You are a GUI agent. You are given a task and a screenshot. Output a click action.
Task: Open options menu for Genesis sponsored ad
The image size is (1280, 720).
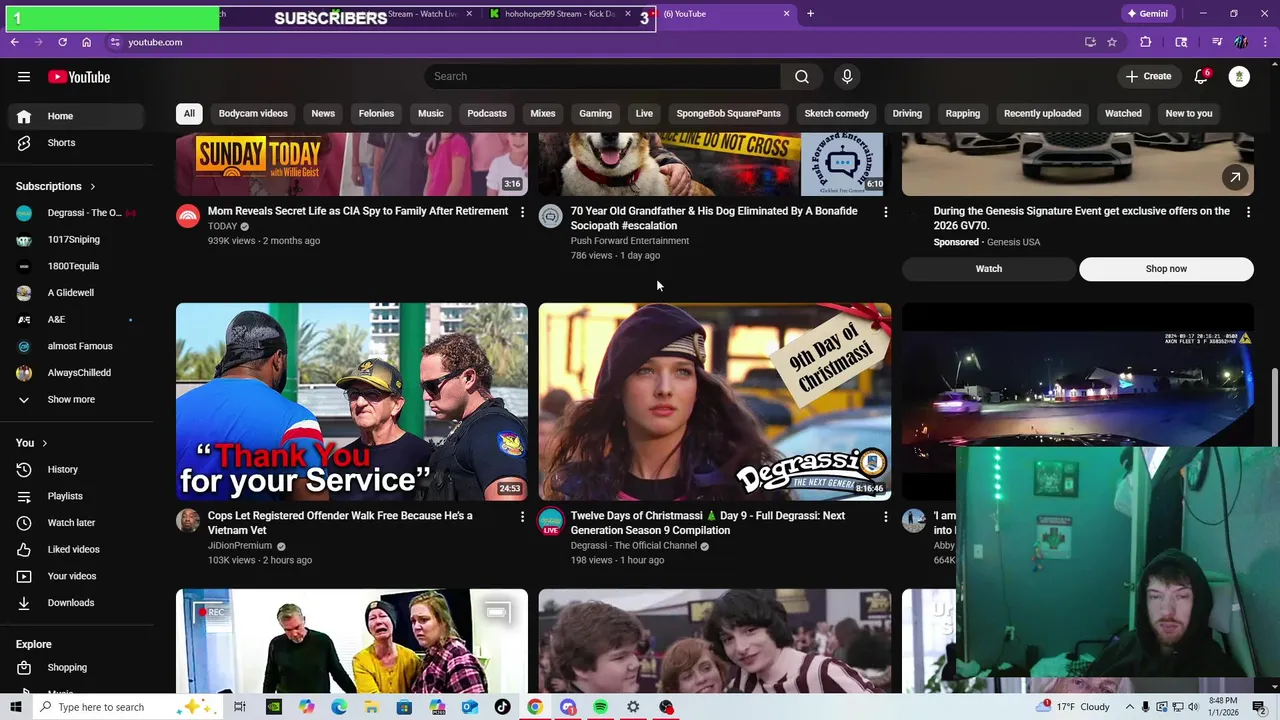pyautogui.click(x=1248, y=212)
